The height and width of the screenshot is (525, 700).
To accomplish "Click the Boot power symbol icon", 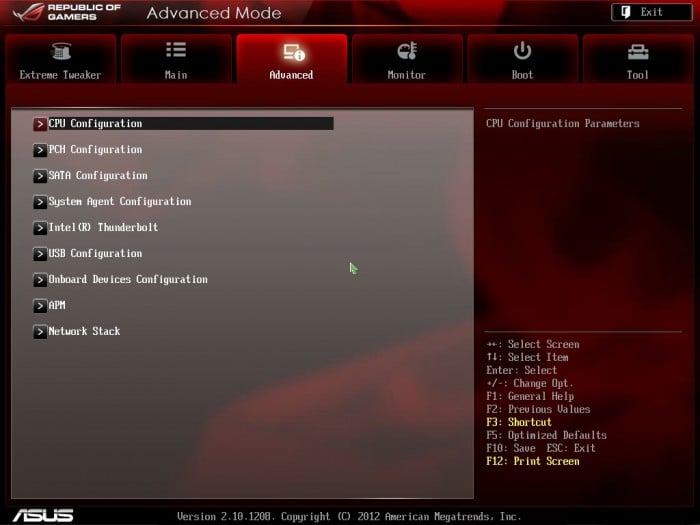I will point(522,51).
